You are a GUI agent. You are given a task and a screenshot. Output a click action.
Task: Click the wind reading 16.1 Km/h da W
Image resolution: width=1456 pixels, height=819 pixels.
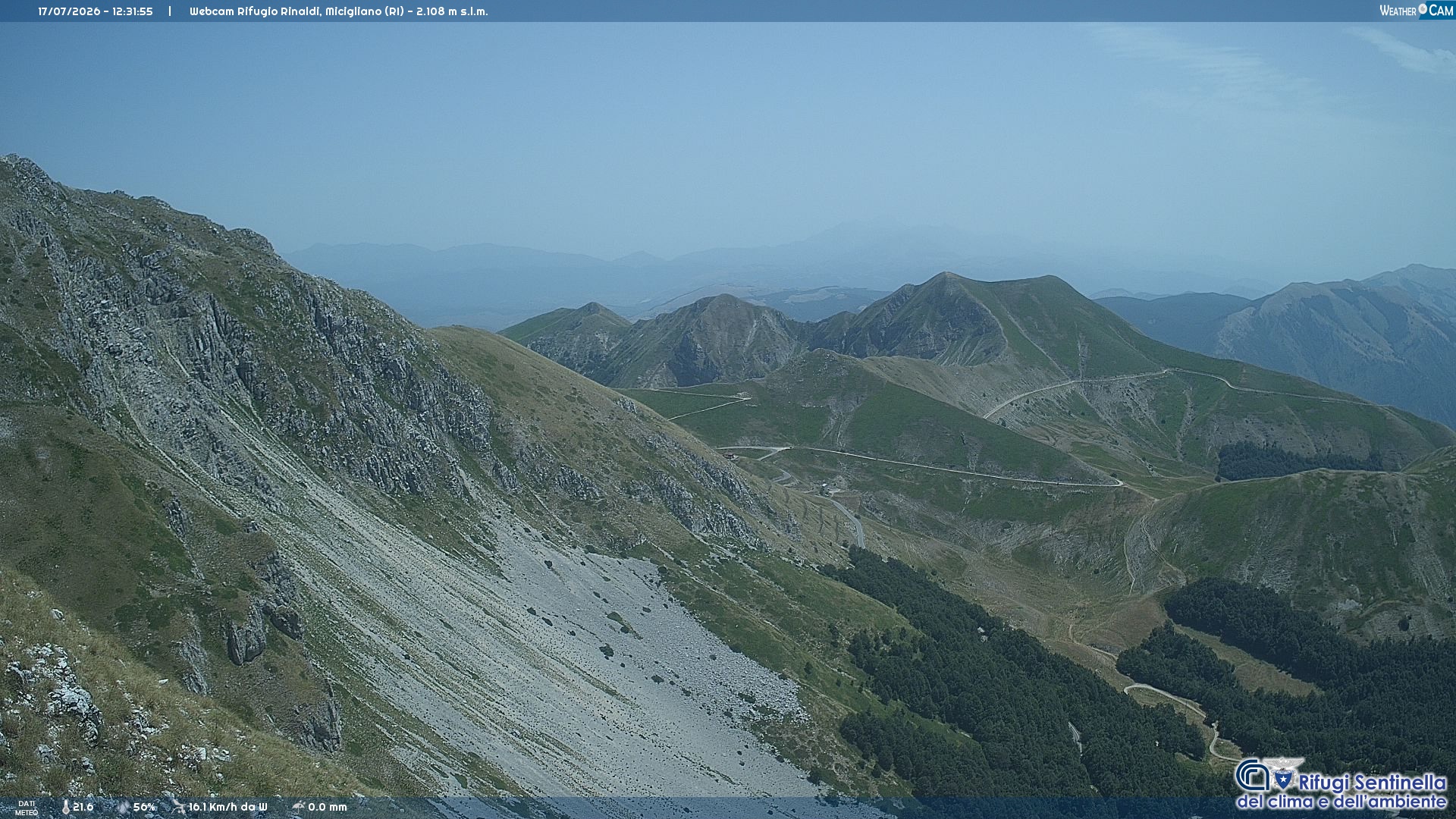coord(227,807)
